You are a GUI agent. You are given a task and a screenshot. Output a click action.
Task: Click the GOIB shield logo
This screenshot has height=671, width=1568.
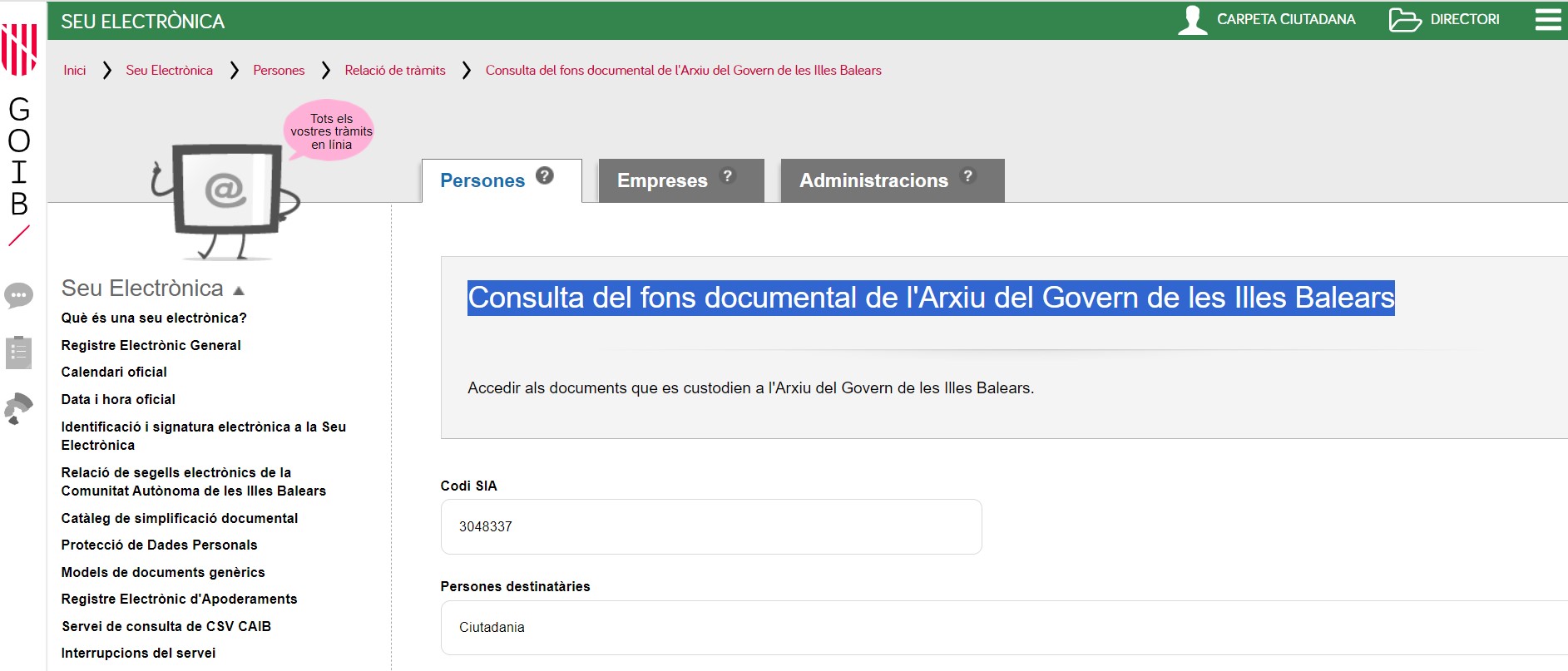pos(19,48)
